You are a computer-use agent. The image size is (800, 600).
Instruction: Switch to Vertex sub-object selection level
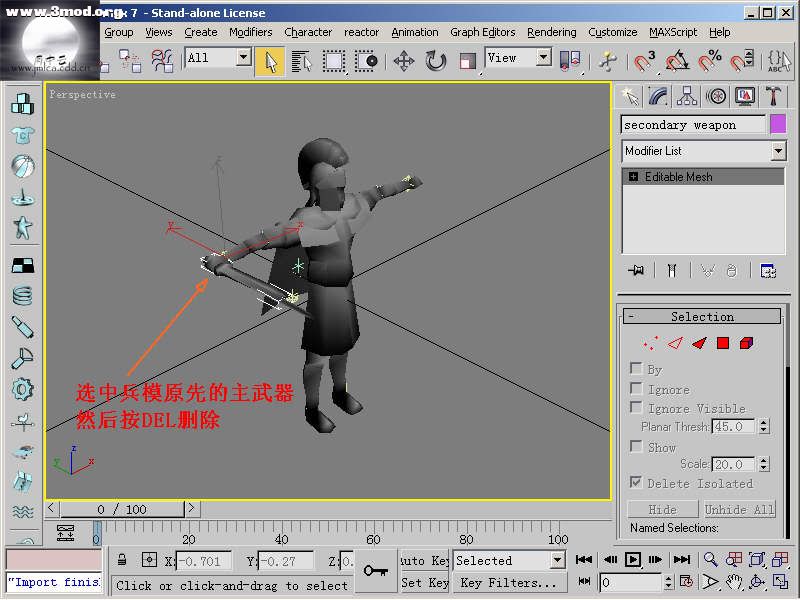[651, 343]
